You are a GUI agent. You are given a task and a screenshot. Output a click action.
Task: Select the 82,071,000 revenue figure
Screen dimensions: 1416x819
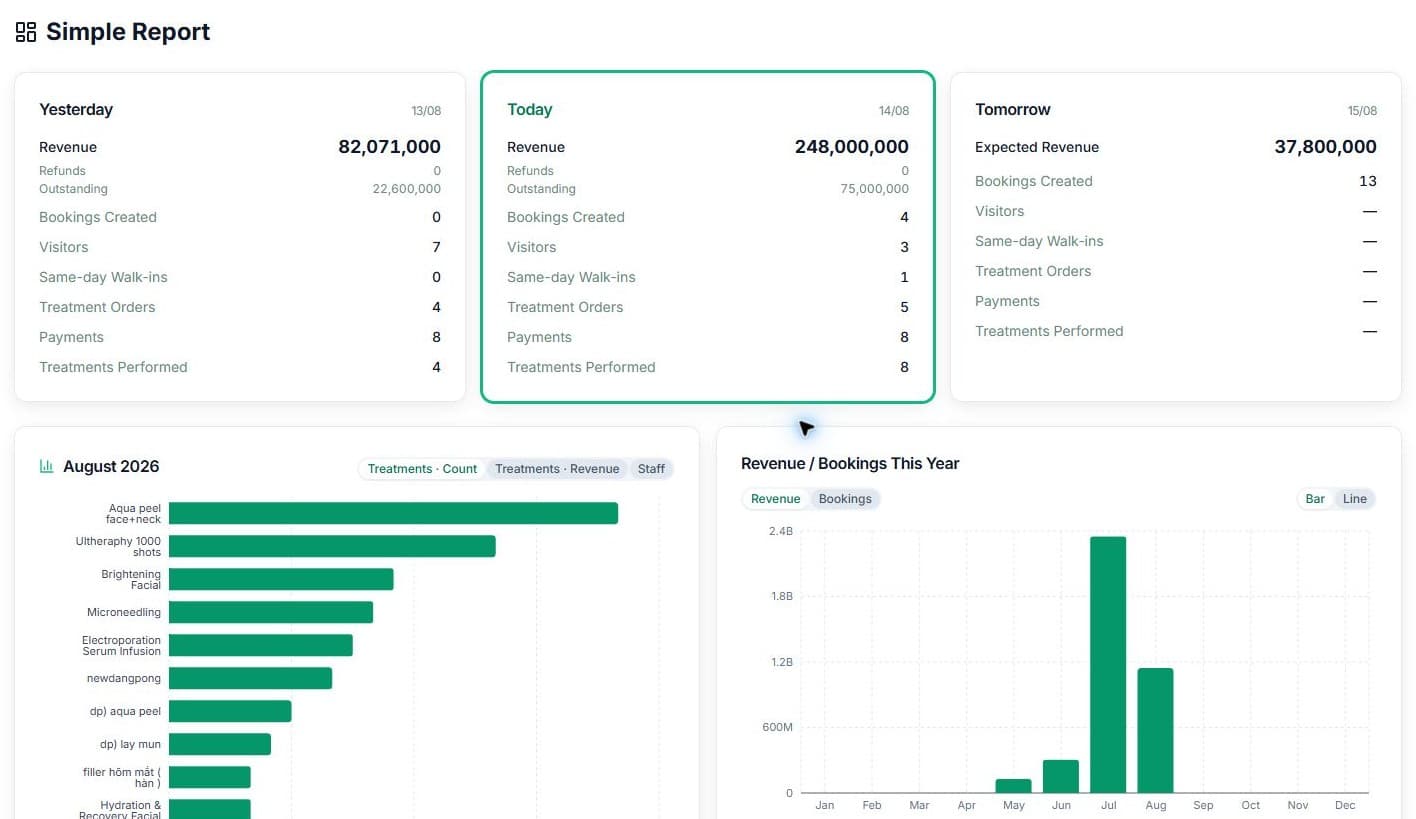pos(389,147)
